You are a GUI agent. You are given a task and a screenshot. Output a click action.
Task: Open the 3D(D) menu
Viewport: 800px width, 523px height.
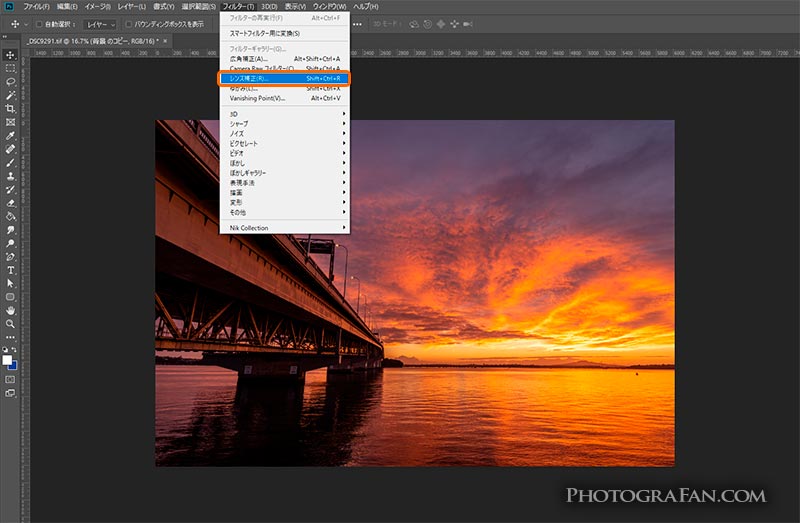(269, 7)
